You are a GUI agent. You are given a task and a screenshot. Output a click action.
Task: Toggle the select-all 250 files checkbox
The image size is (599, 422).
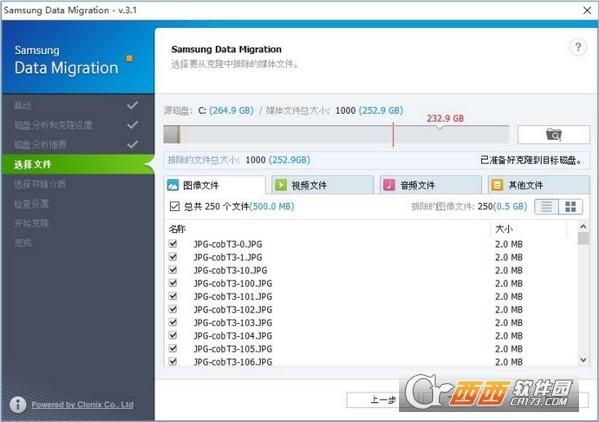[175, 207]
